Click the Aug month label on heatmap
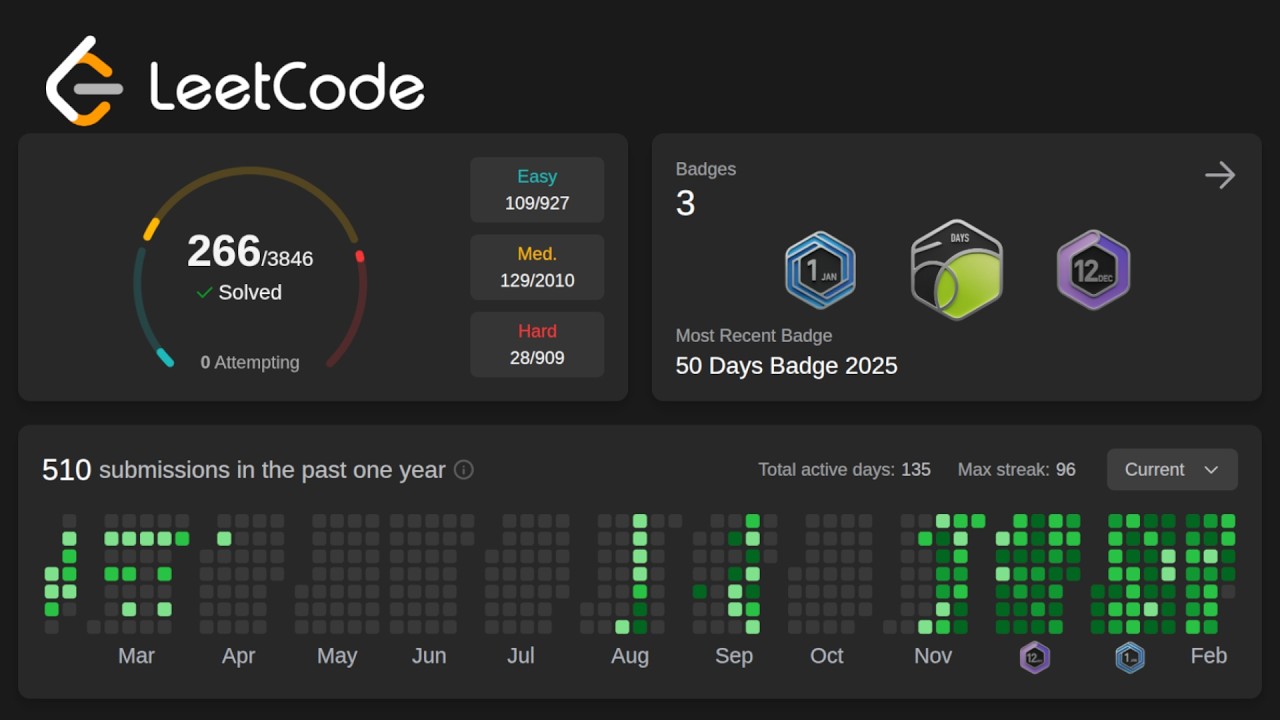The image size is (1280, 720). [630, 656]
